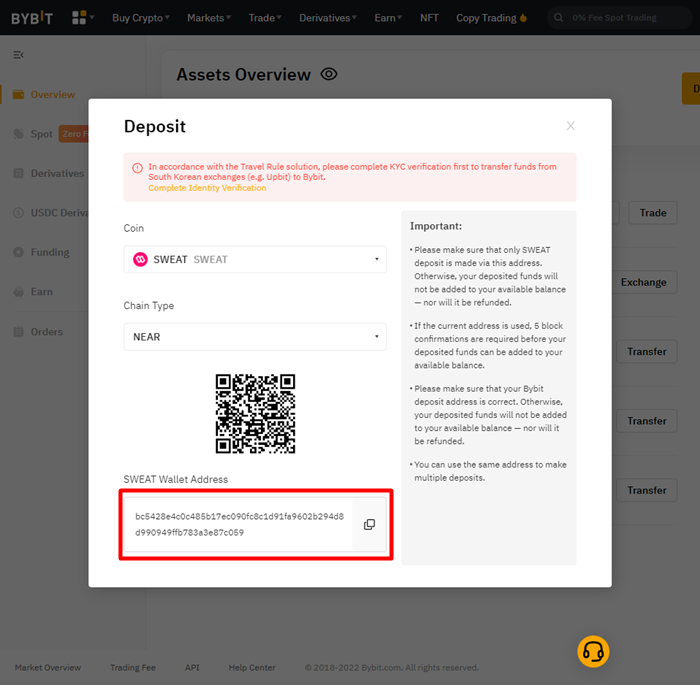Close the Deposit dialog
Image resolution: width=700 pixels, height=685 pixels.
click(571, 126)
